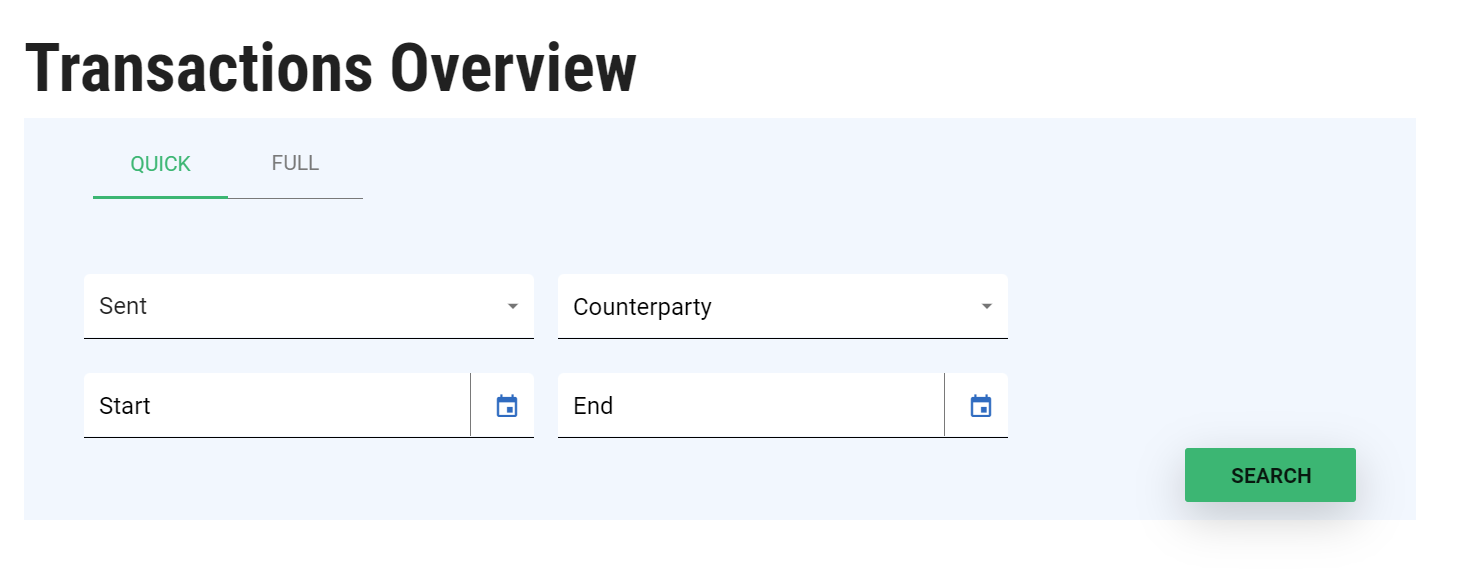Click the divider beside the Start calendar icon
The height and width of the screenshot is (569, 1462).
pyautogui.click(x=470, y=405)
